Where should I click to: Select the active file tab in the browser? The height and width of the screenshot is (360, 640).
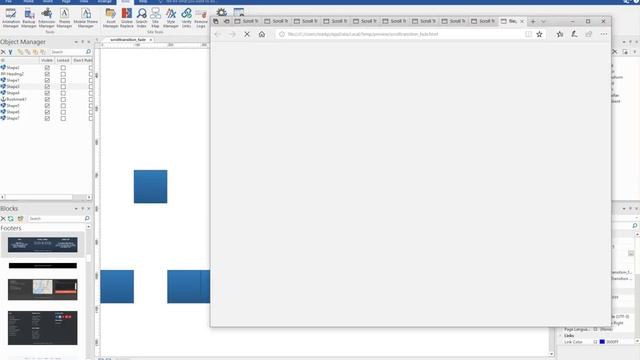512,21
